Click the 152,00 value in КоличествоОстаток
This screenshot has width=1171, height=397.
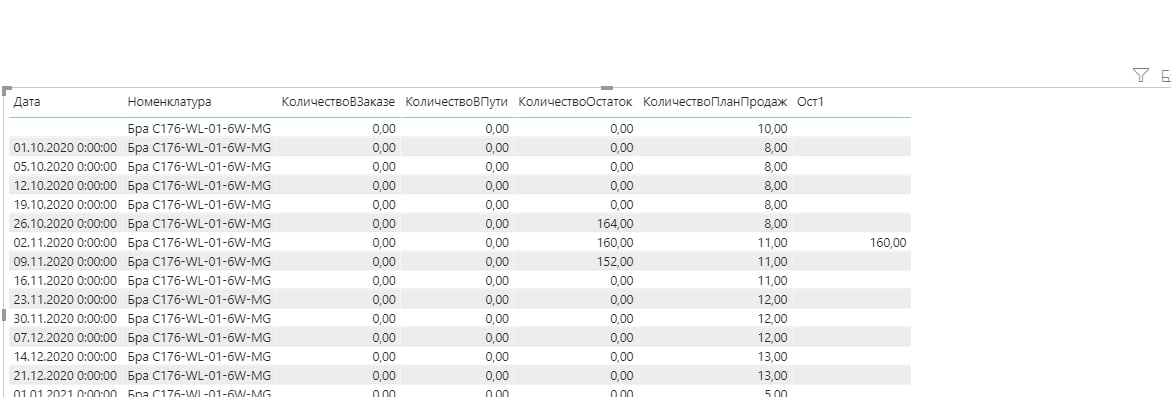[x=615, y=261]
